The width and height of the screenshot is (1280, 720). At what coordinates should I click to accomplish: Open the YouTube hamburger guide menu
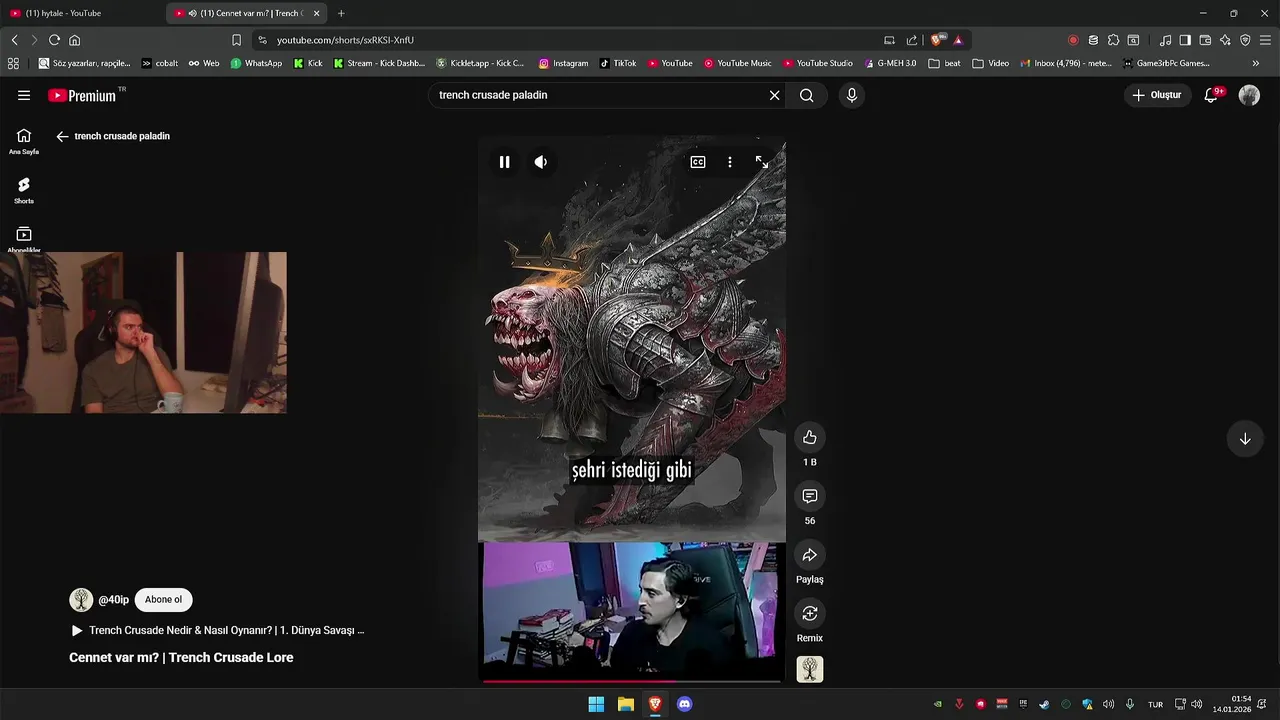[24, 95]
